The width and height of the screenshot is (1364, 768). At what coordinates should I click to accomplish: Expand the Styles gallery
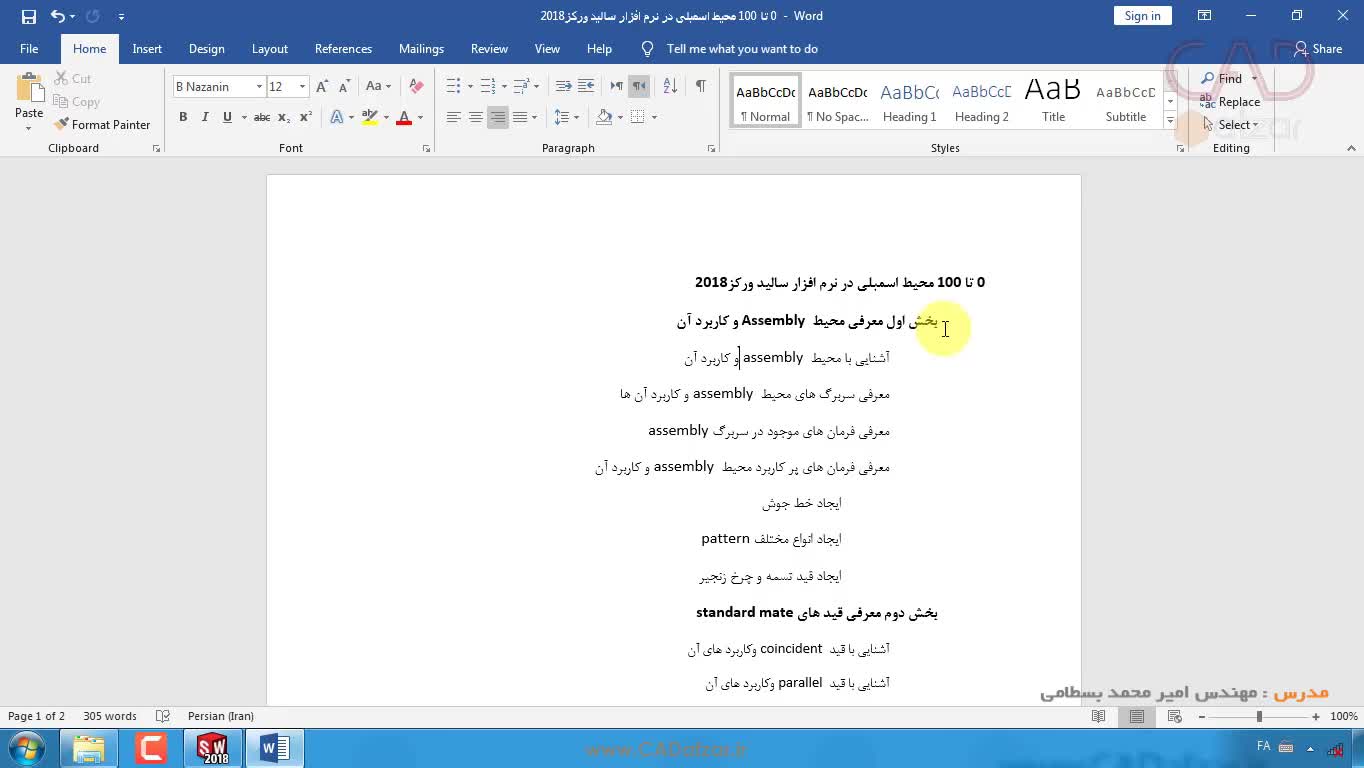coord(1170,121)
